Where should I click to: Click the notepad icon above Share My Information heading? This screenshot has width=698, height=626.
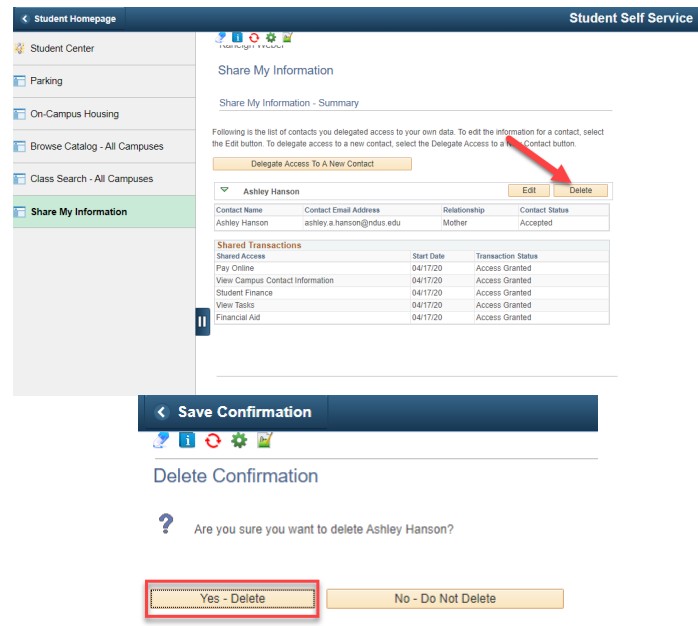288,37
